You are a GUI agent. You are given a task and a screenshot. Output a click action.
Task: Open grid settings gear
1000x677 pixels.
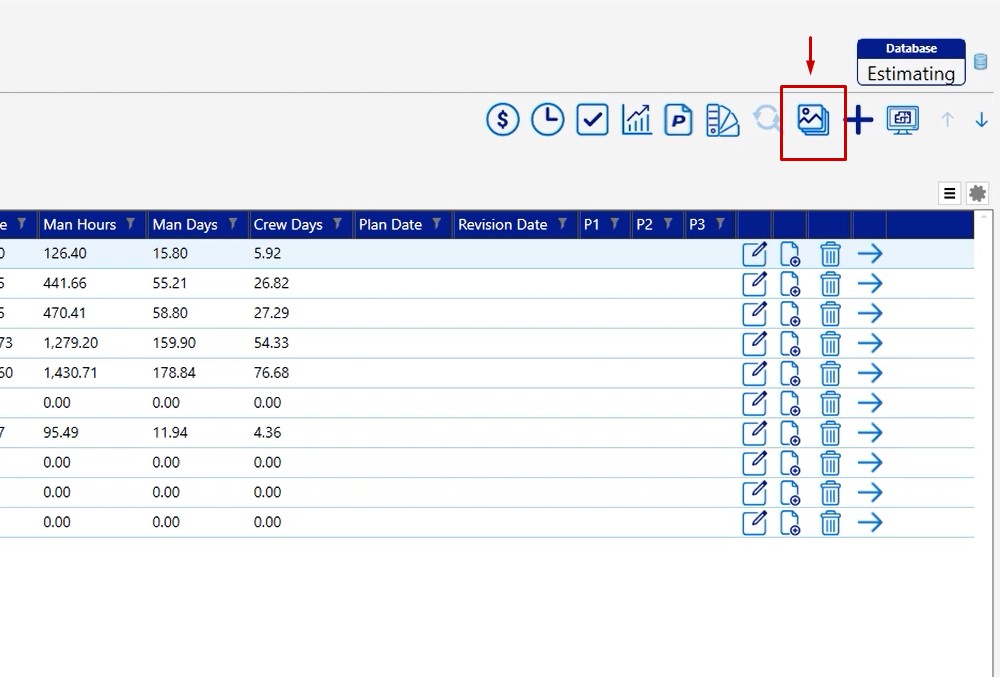point(977,193)
